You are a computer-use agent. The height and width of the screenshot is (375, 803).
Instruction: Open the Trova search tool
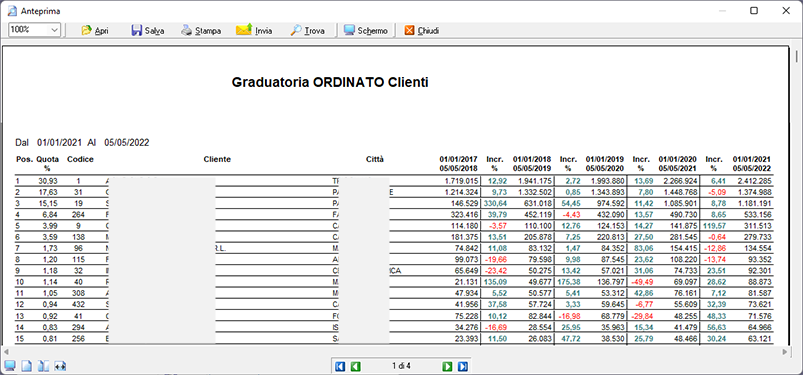point(307,31)
